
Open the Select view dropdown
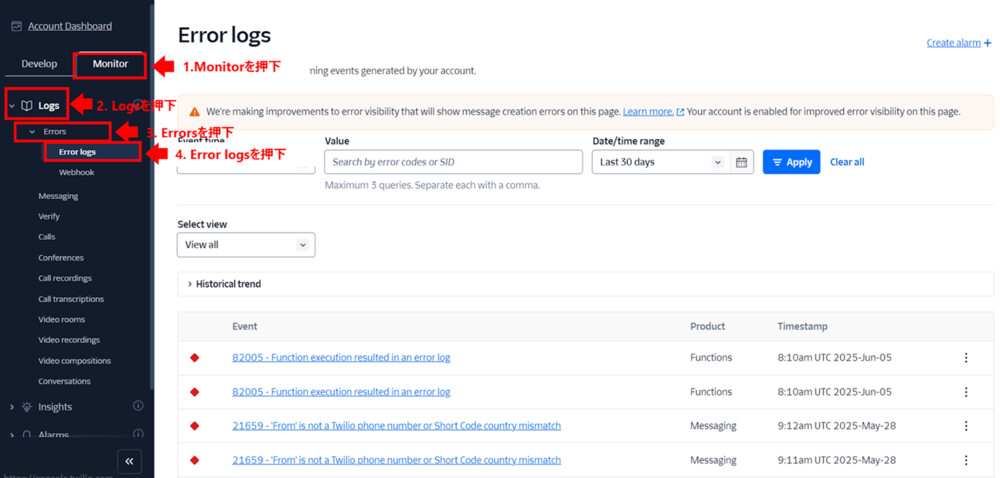pyautogui.click(x=246, y=245)
